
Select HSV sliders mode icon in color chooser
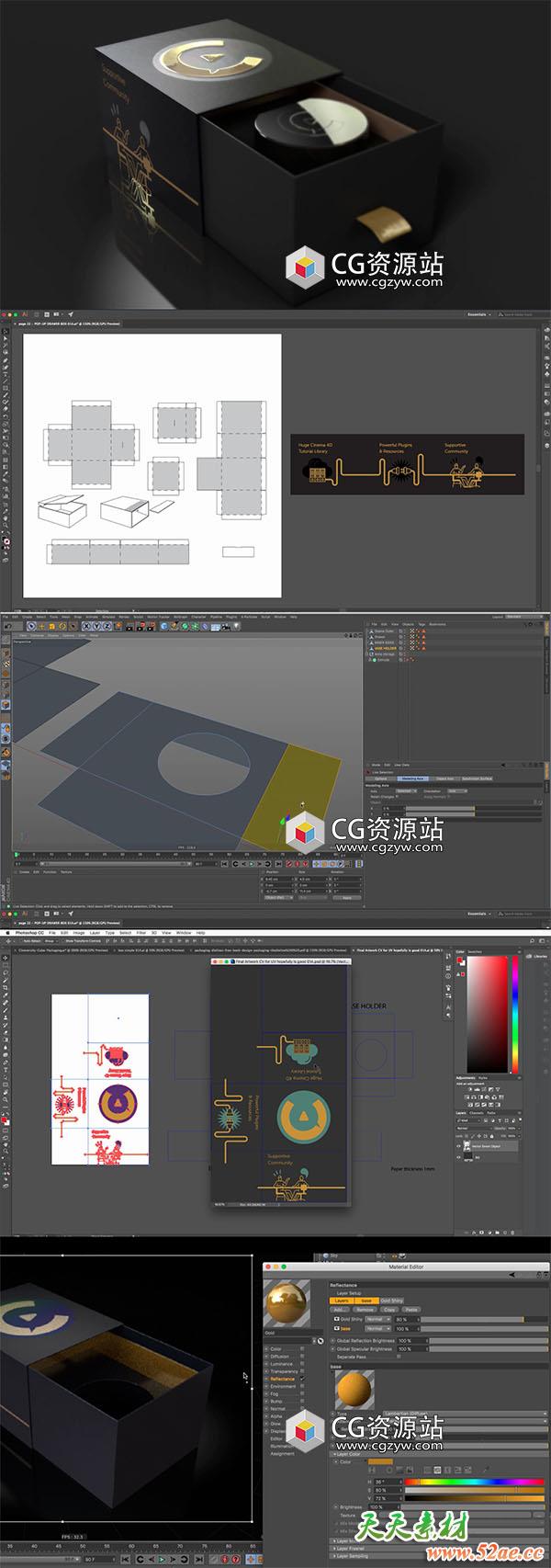pyautogui.click(x=437, y=1470)
